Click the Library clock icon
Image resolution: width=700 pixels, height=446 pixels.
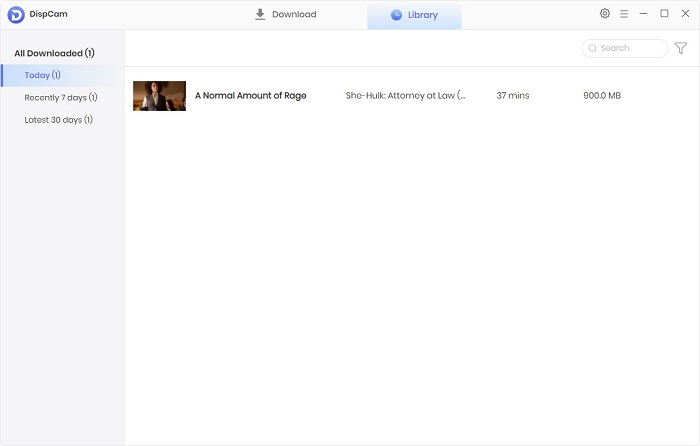coord(396,15)
